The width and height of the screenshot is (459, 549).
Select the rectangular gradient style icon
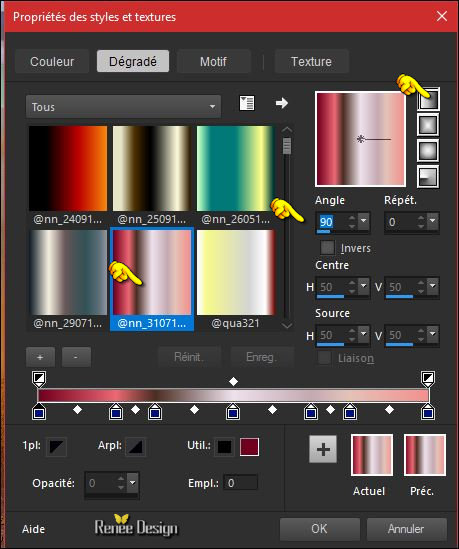(428, 125)
